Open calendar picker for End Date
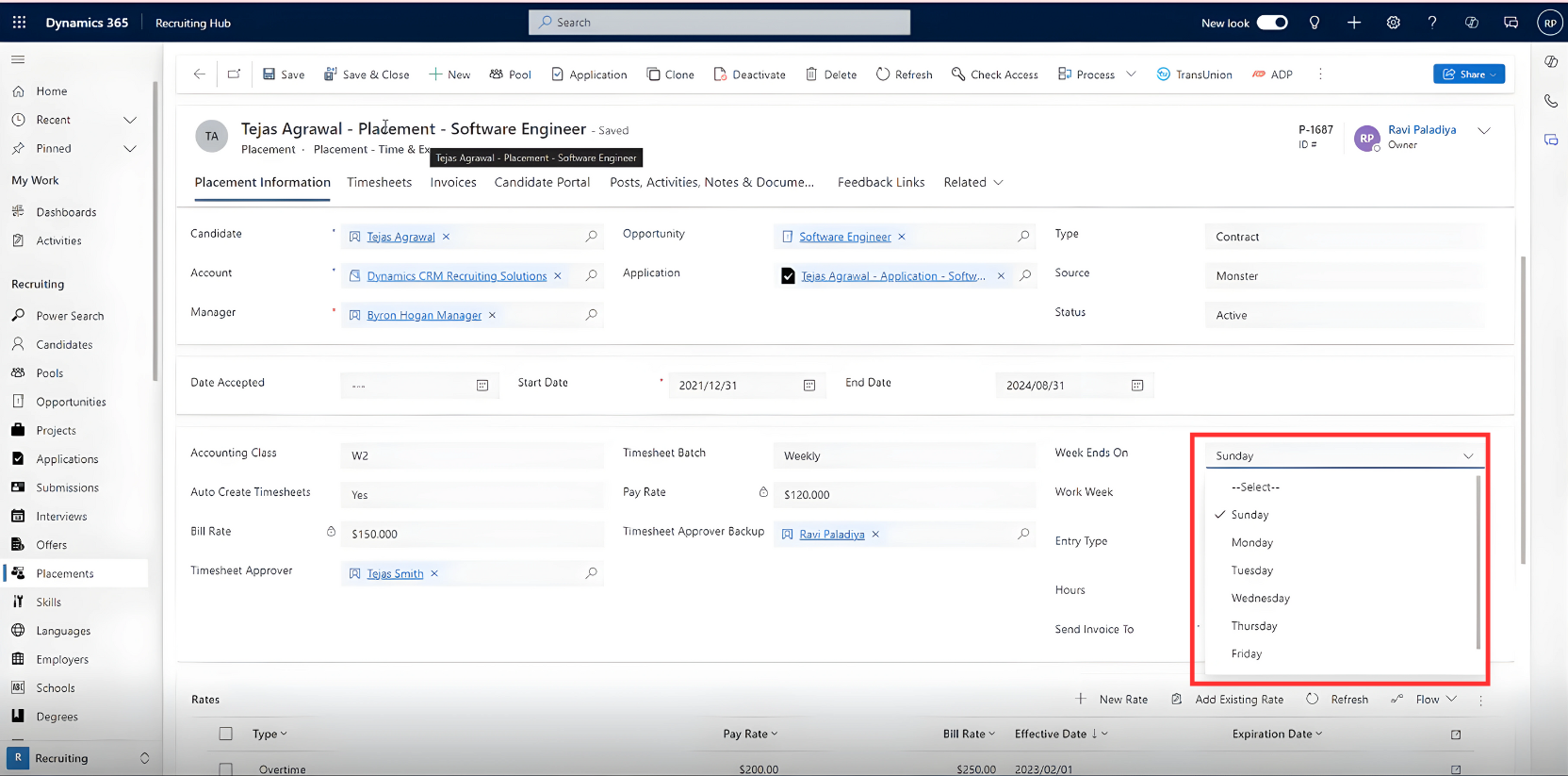Viewport: 1568px width, 776px height. (1137, 386)
